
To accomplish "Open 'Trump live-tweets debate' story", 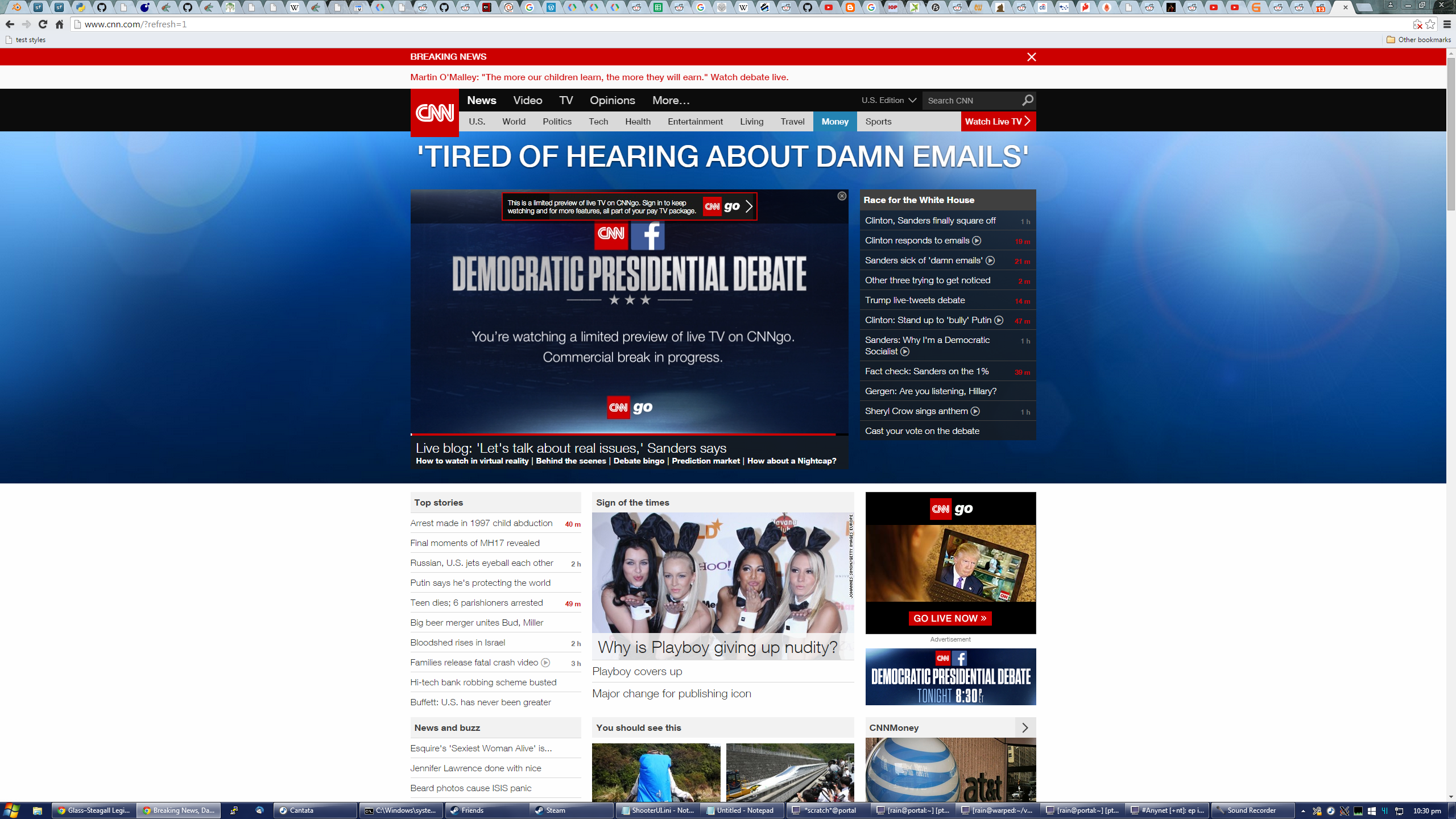I will tap(915, 300).
